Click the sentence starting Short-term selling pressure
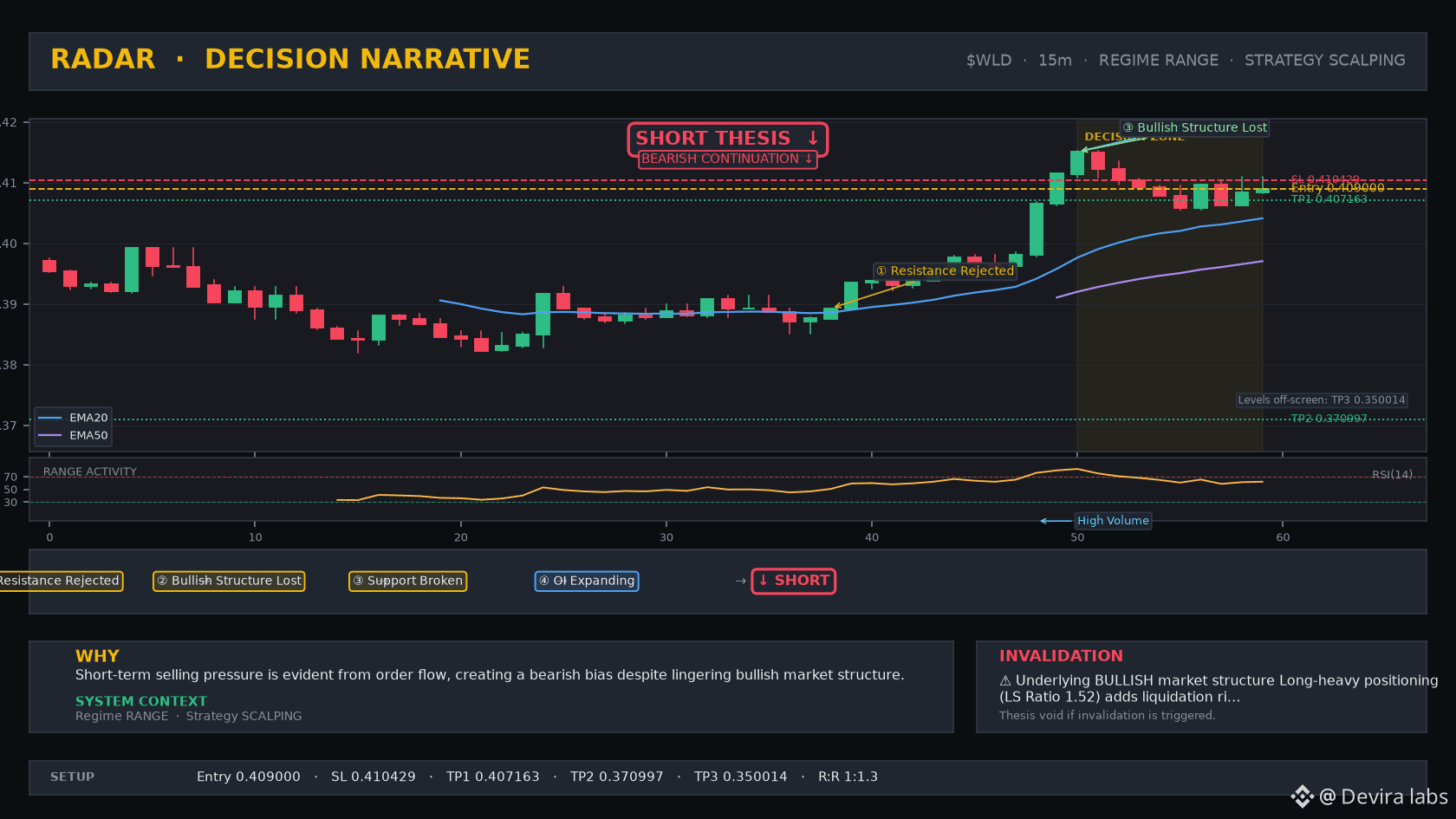The image size is (1456, 819). [x=490, y=675]
